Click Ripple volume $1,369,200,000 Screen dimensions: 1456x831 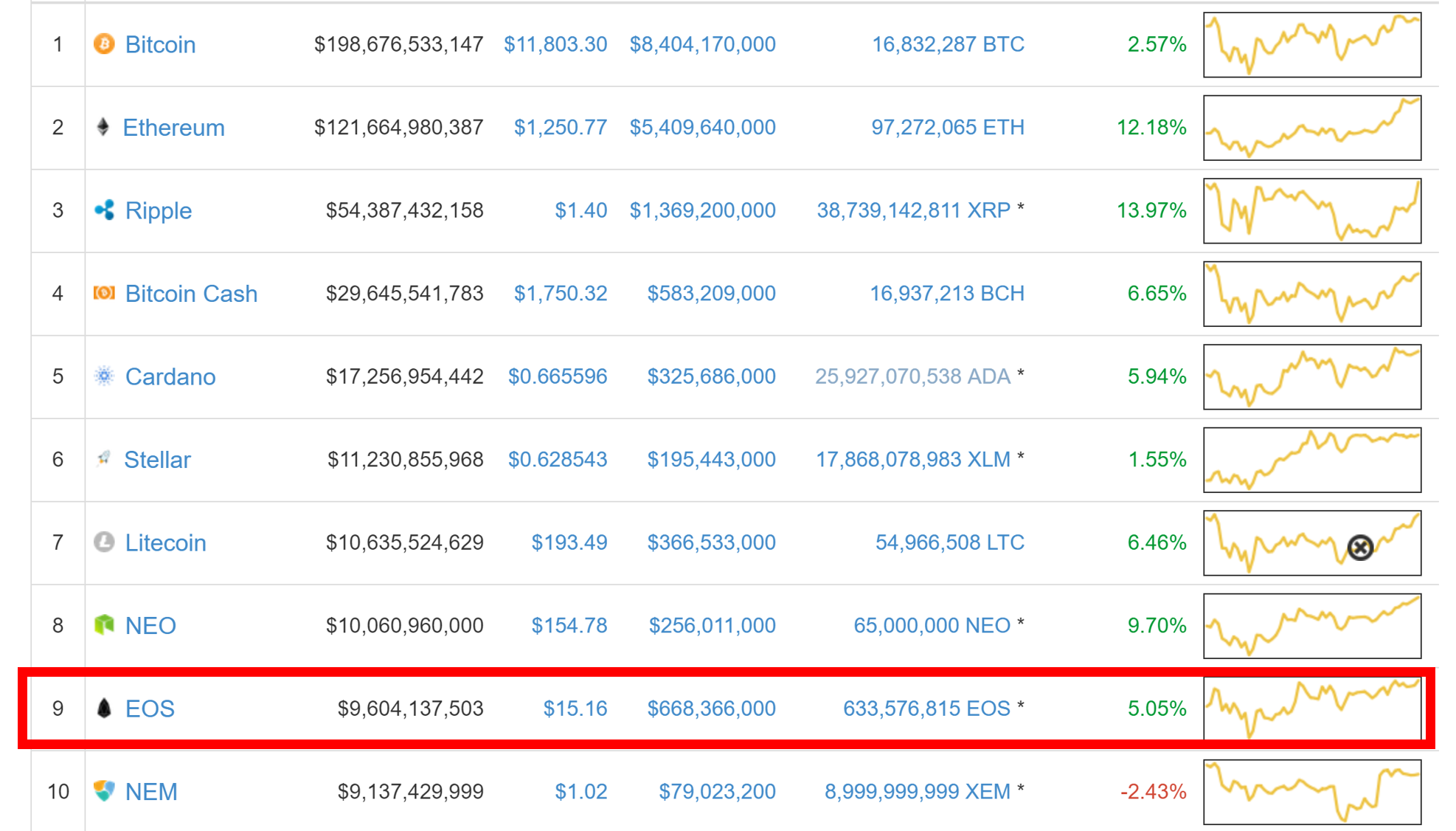(x=702, y=210)
